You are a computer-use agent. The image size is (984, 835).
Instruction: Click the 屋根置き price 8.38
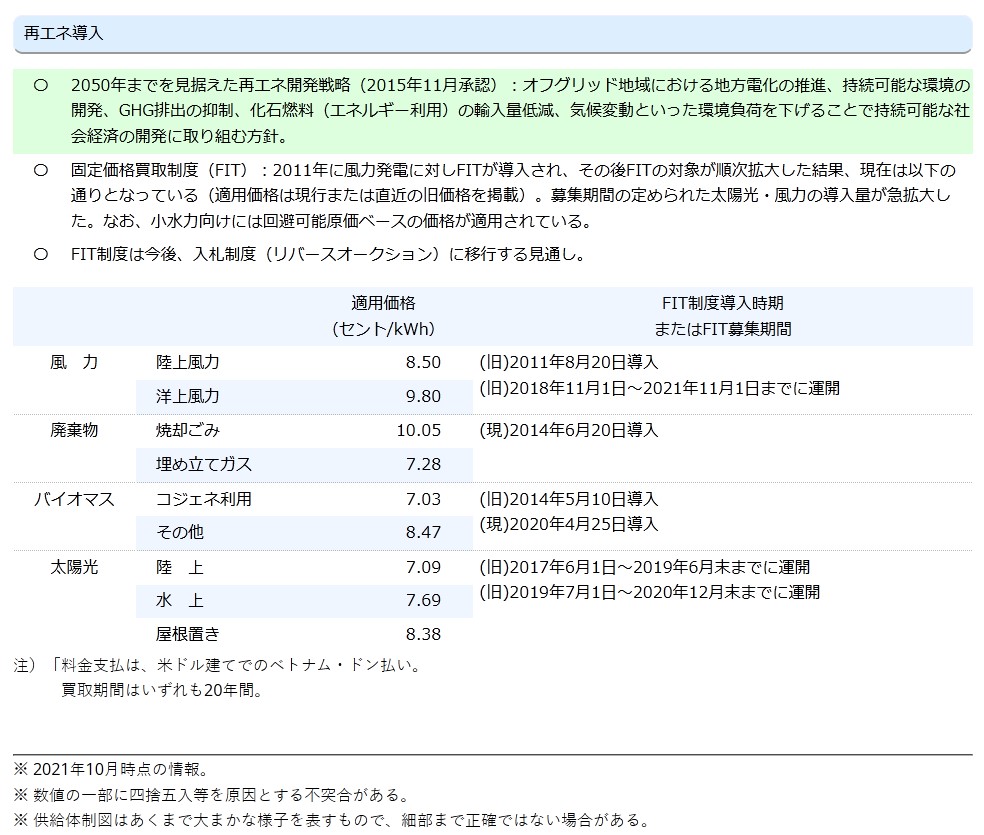click(x=423, y=634)
